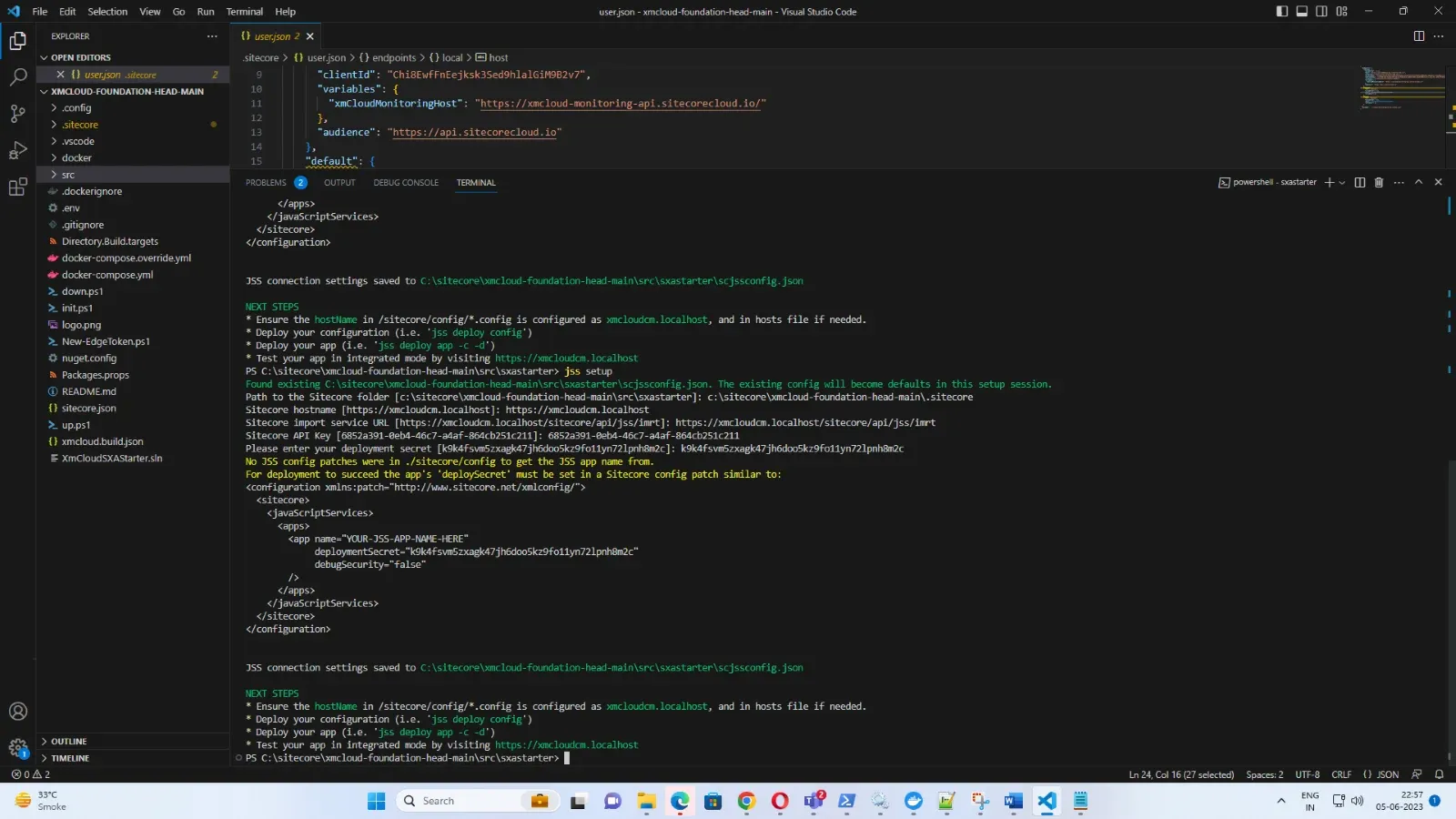This screenshot has width=1456, height=819.
Task: Open the Manage gear icon
Action: (x=17, y=748)
